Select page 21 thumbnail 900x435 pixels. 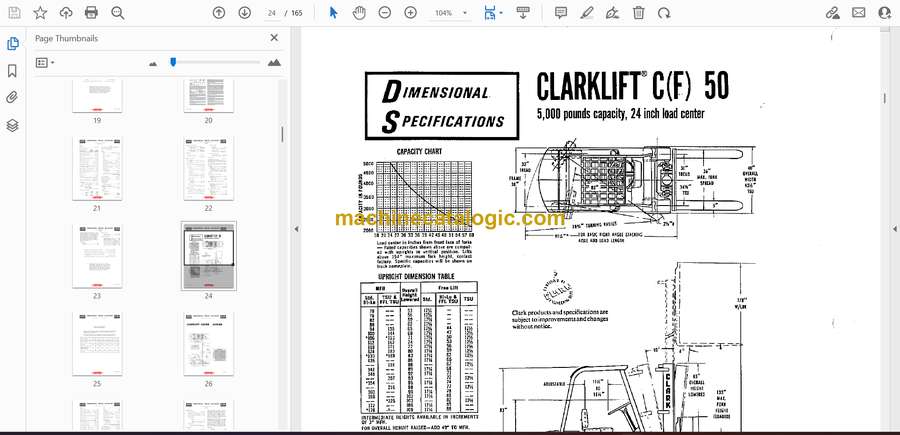point(97,169)
